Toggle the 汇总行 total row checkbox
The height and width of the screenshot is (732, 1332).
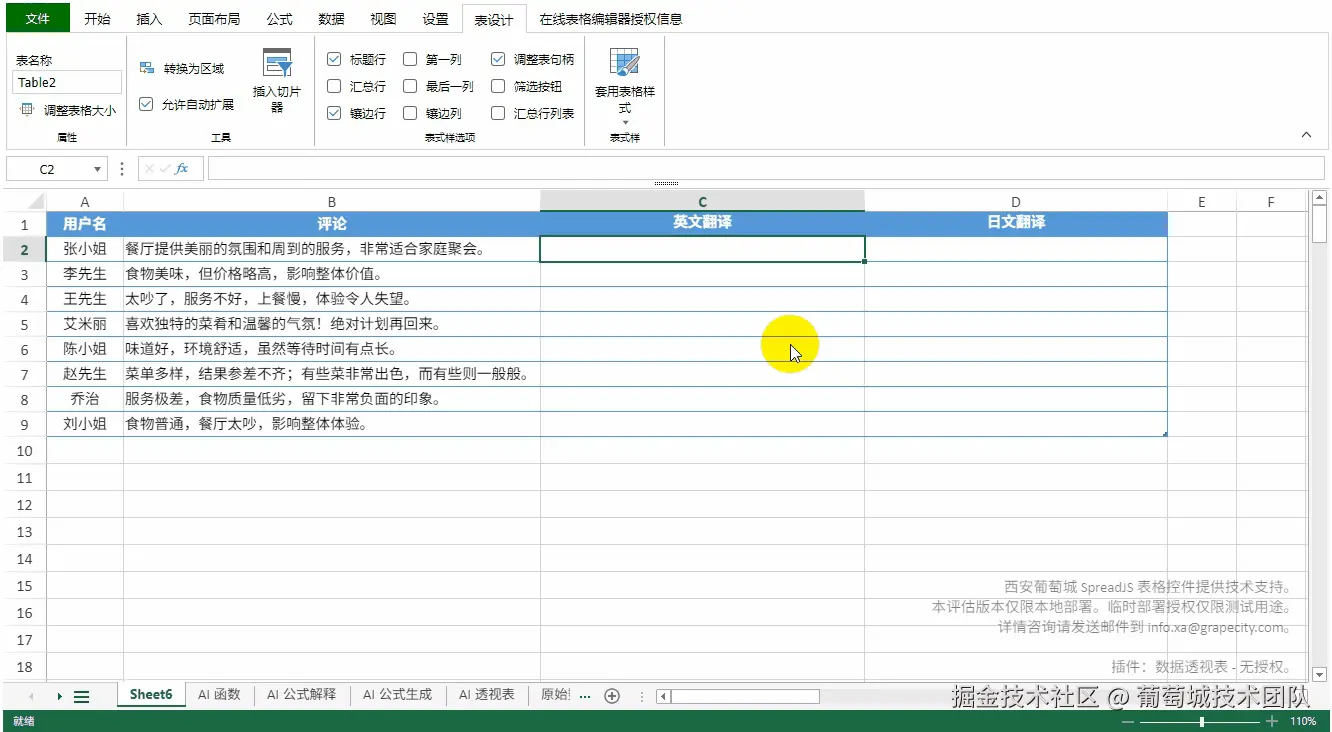pyautogui.click(x=334, y=86)
